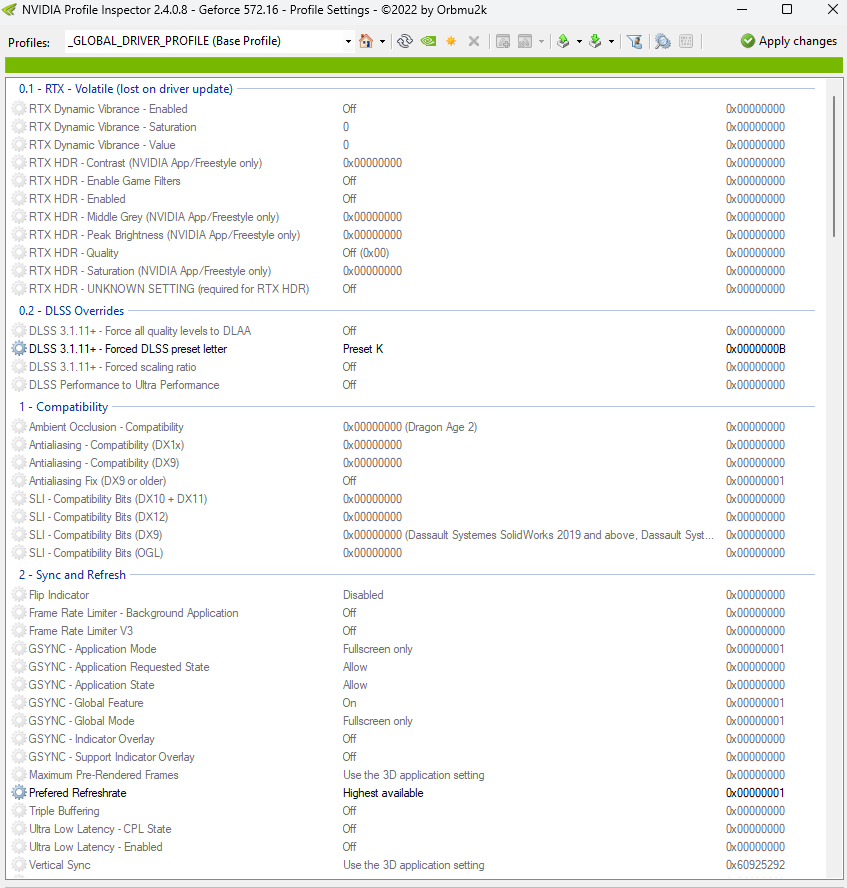
Task: Select 'DLSS Performance to Ultra Performance' setting
Action: [124, 385]
